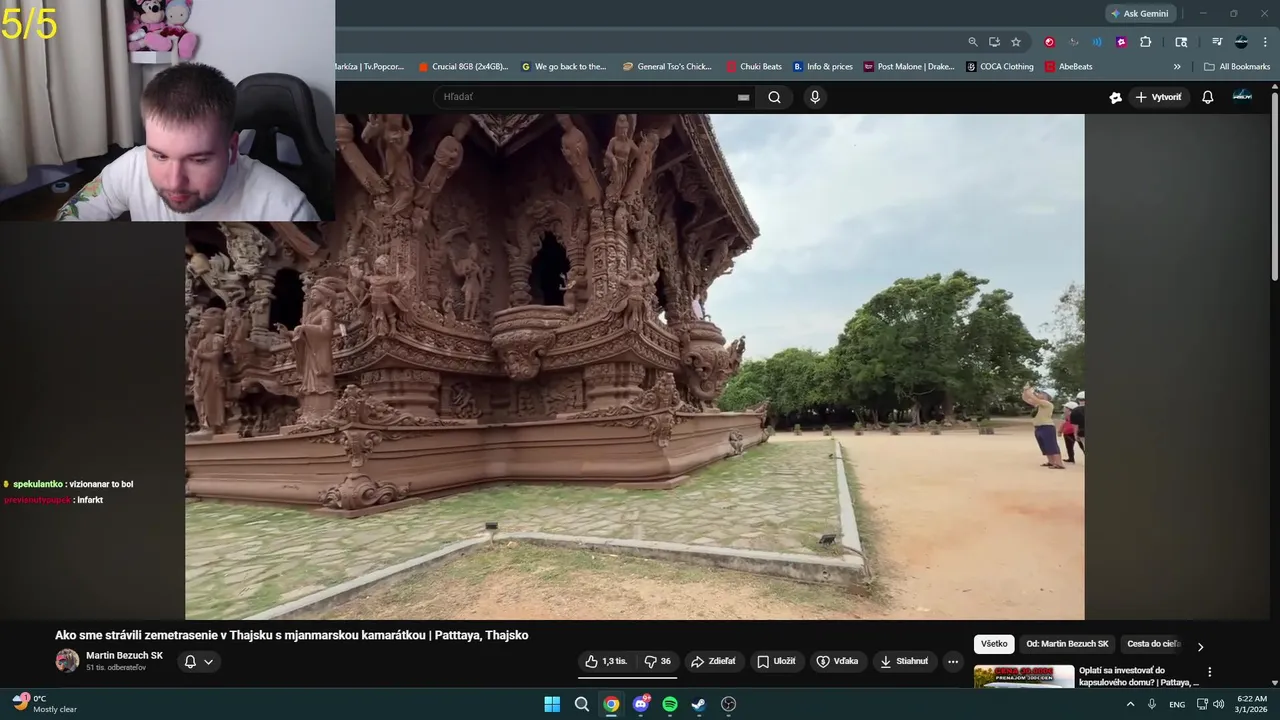The height and width of the screenshot is (720, 1280).
Task: Click the blue sound-wave extension icon
Action: pyautogui.click(x=1097, y=42)
